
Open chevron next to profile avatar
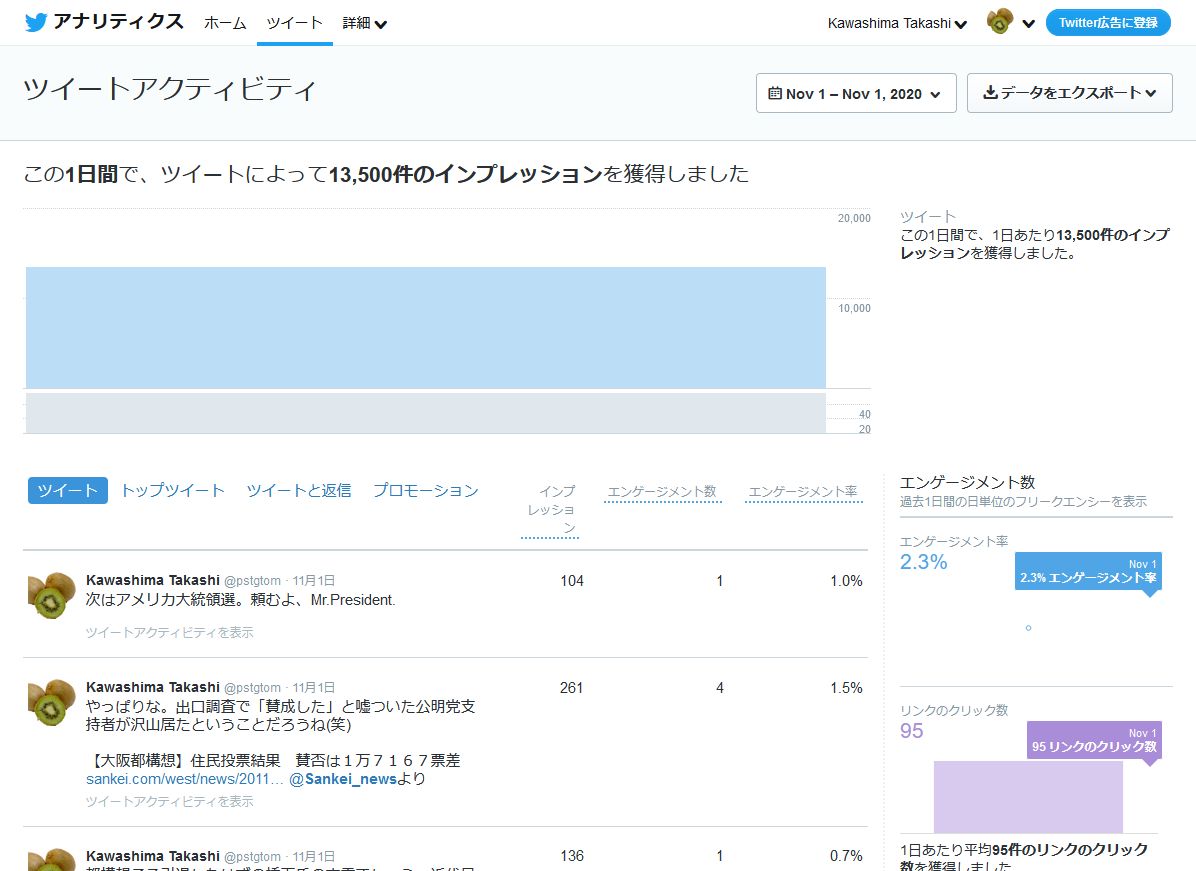(x=1028, y=24)
